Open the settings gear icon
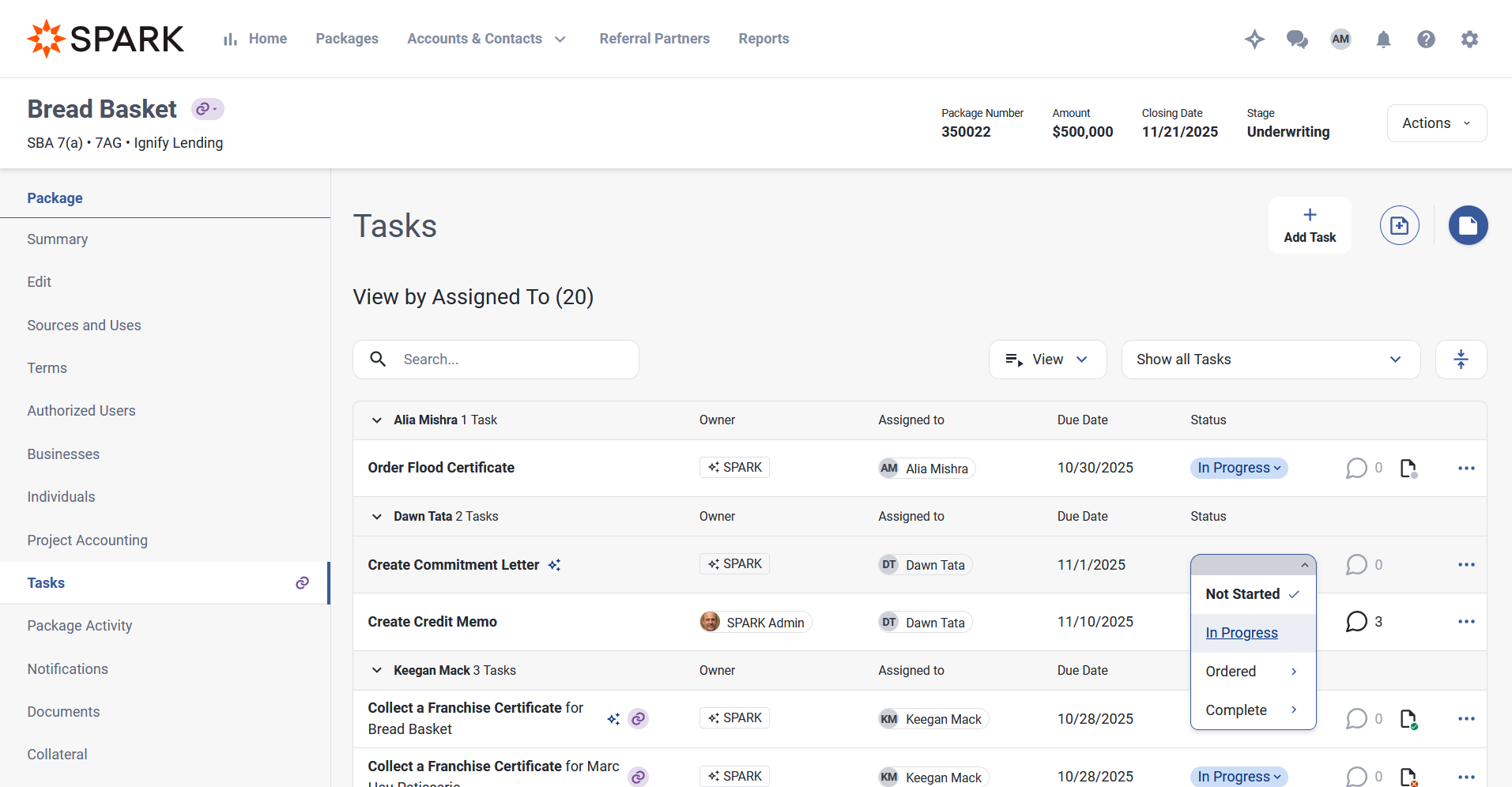 pos(1469,39)
